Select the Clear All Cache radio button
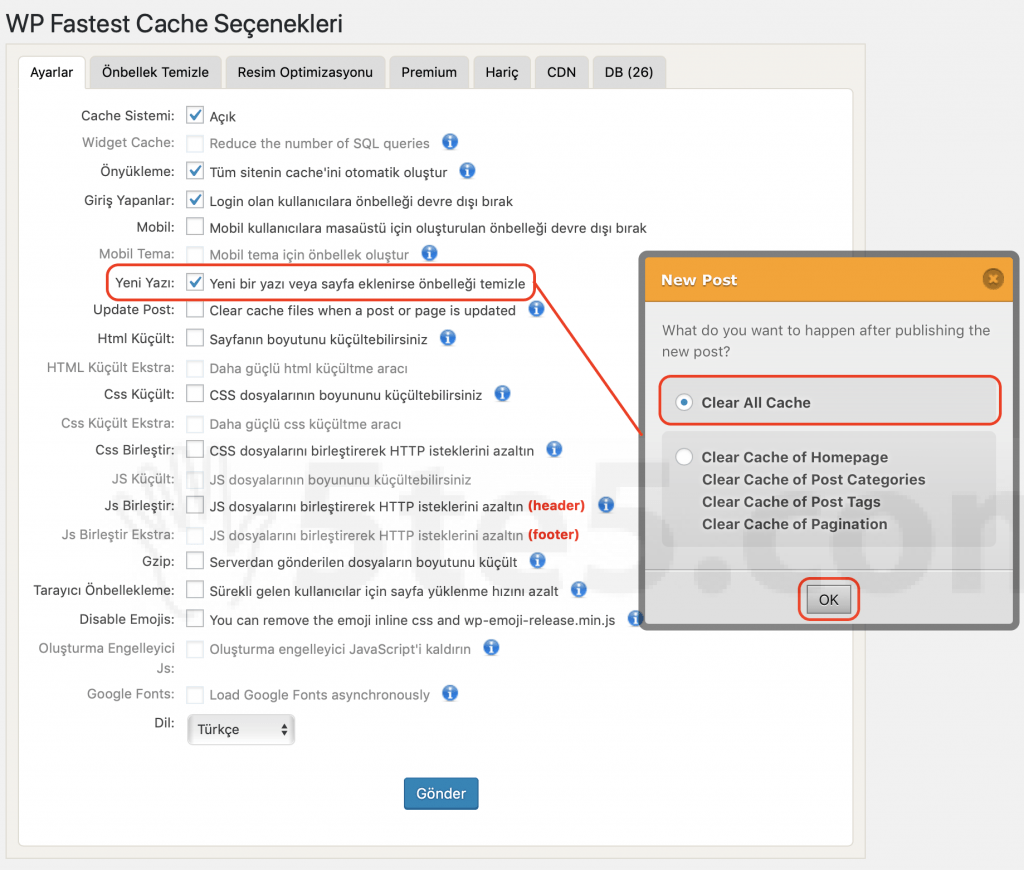1024x870 pixels. pyautogui.click(x=684, y=402)
